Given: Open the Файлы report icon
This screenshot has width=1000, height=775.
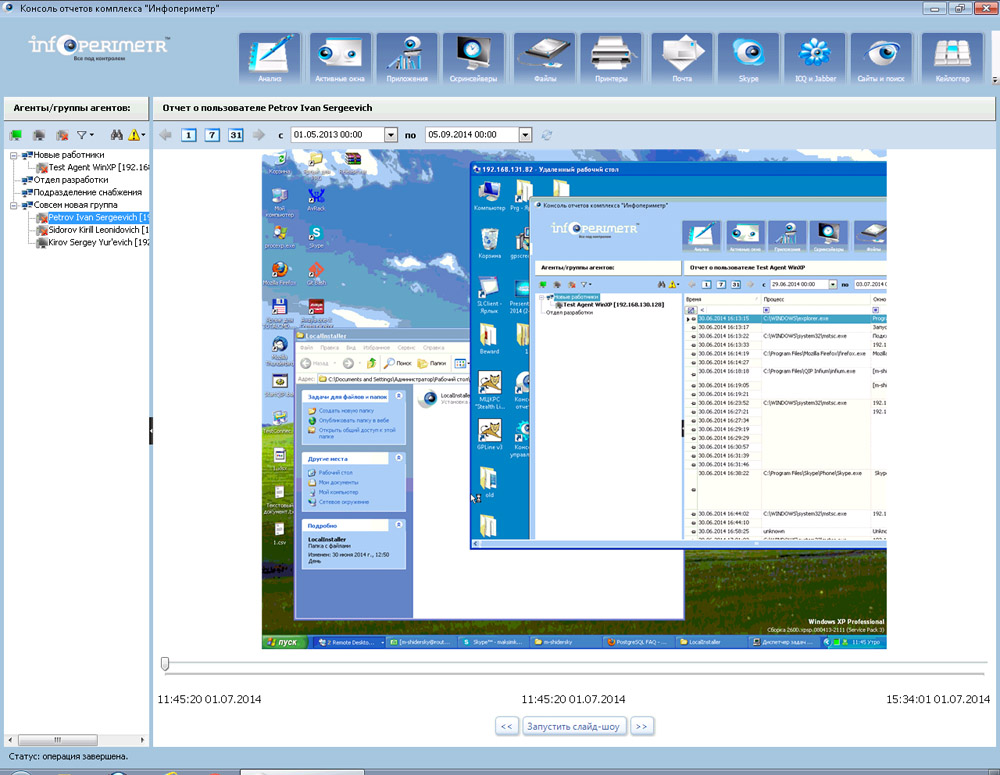Looking at the screenshot, I should click(x=545, y=58).
